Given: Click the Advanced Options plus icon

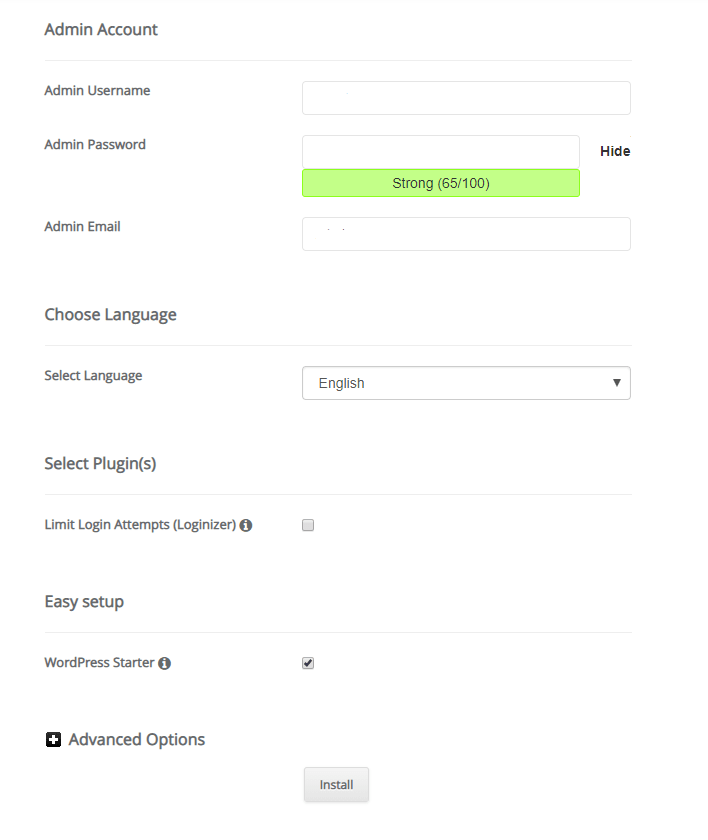Looking at the screenshot, I should coord(53,740).
